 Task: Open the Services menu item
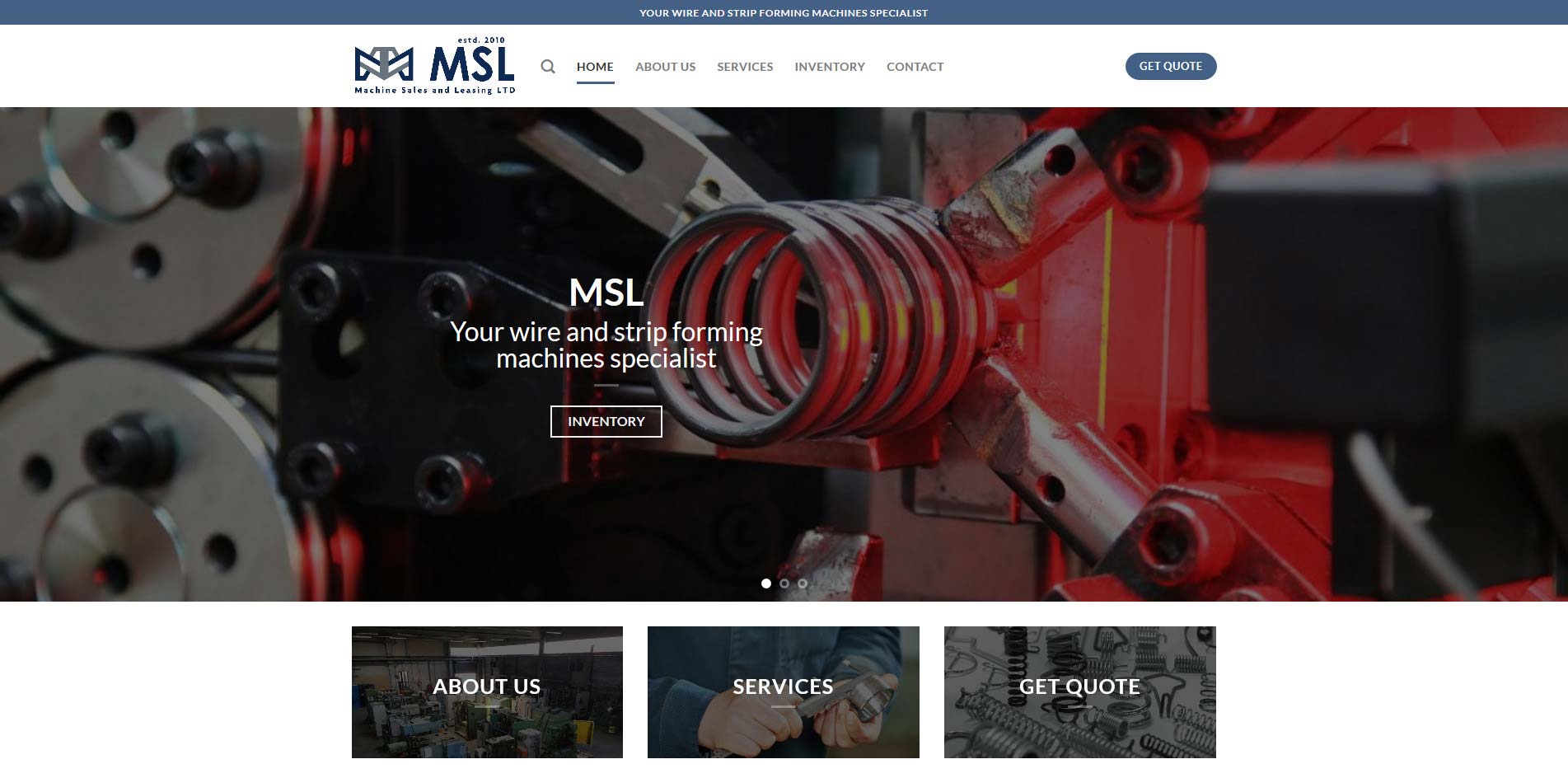pyautogui.click(x=745, y=67)
